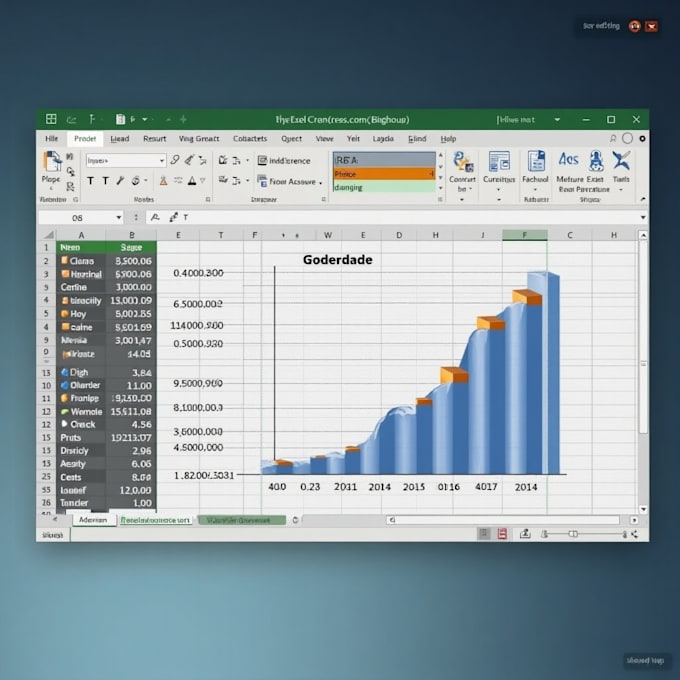Click the Name Box showing 08
The width and height of the screenshot is (680, 680).
coord(77,218)
